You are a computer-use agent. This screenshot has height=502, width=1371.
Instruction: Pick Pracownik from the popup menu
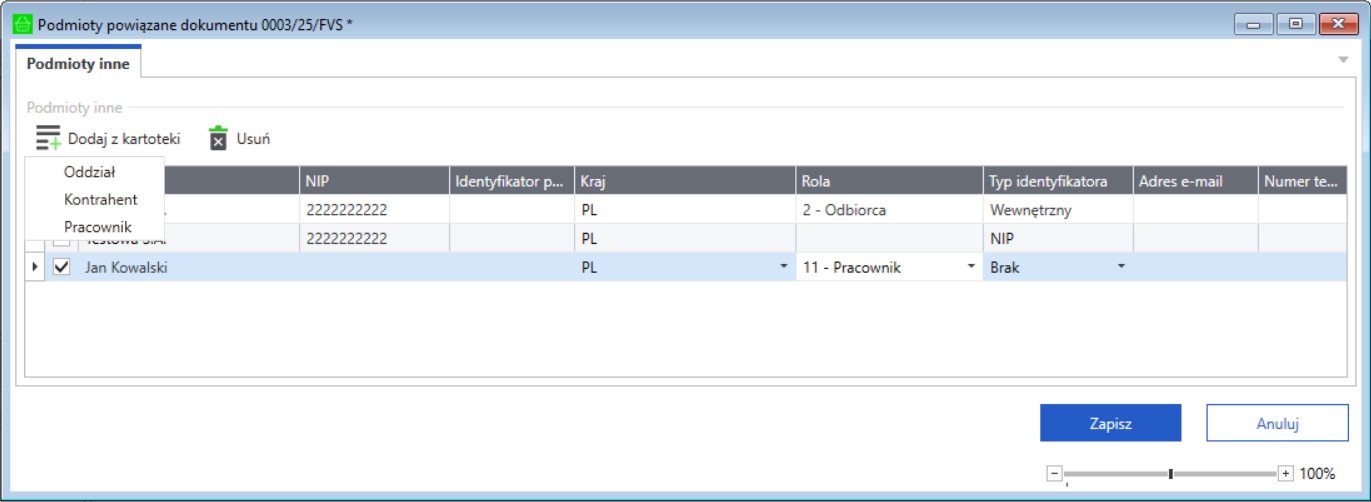coord(97,227)
